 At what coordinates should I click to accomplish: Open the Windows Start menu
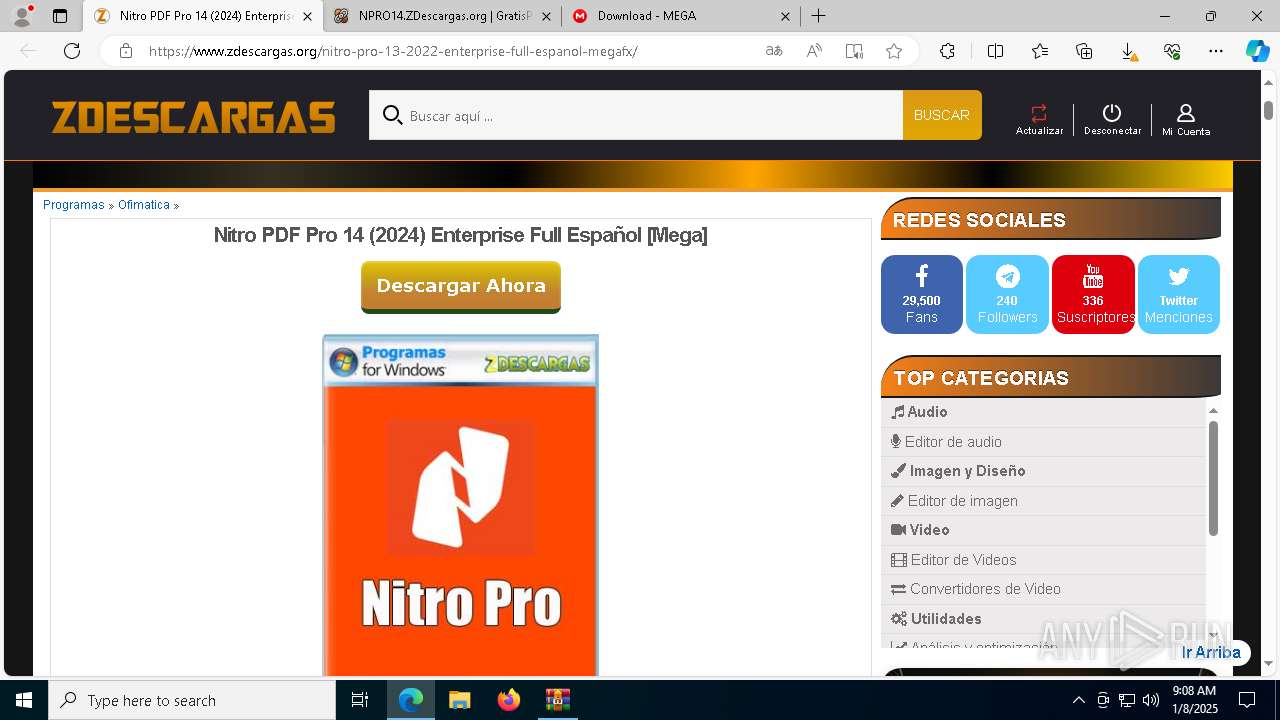coord(24,700)
